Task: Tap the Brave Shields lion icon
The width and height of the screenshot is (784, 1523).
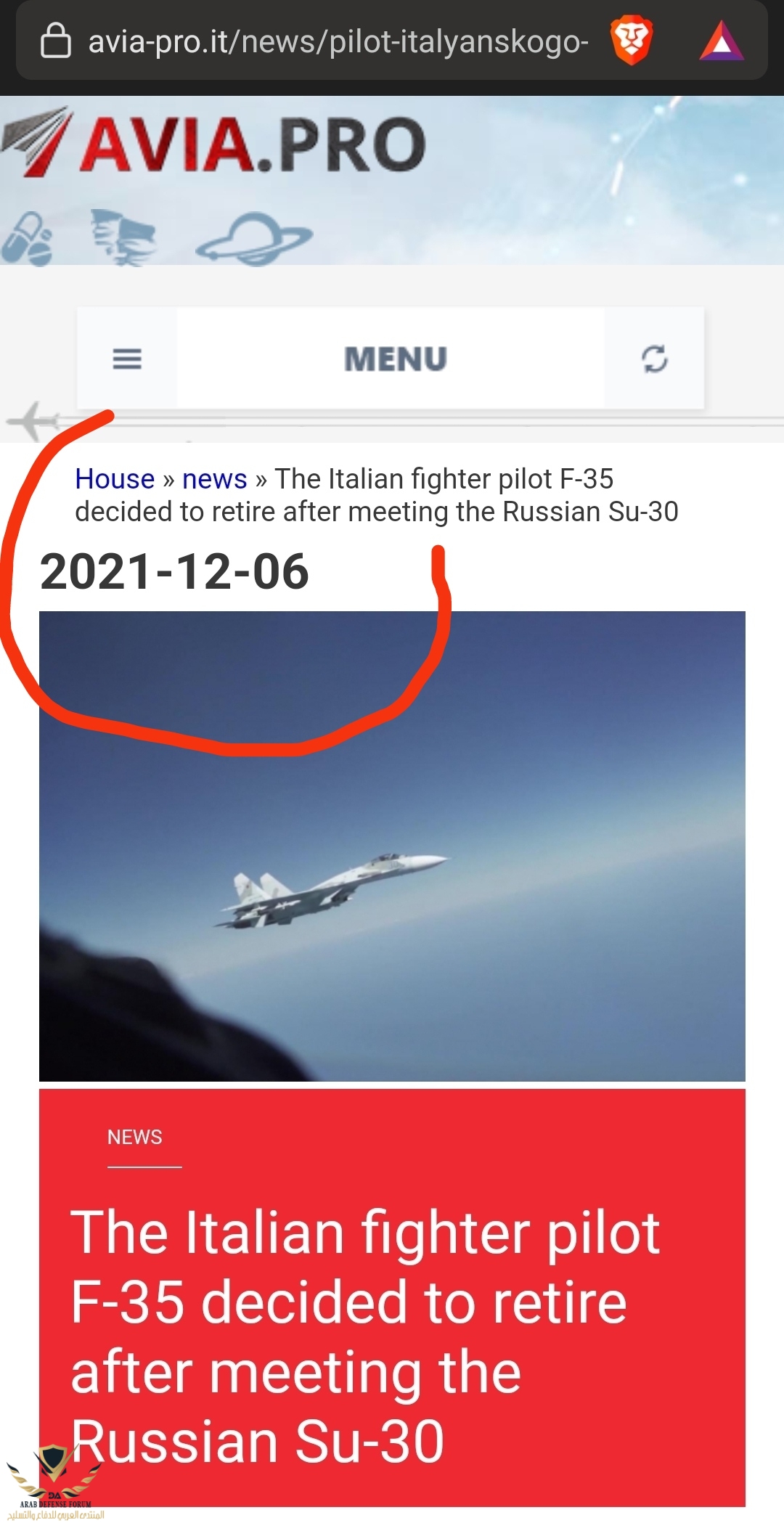Action: (632, 41)
